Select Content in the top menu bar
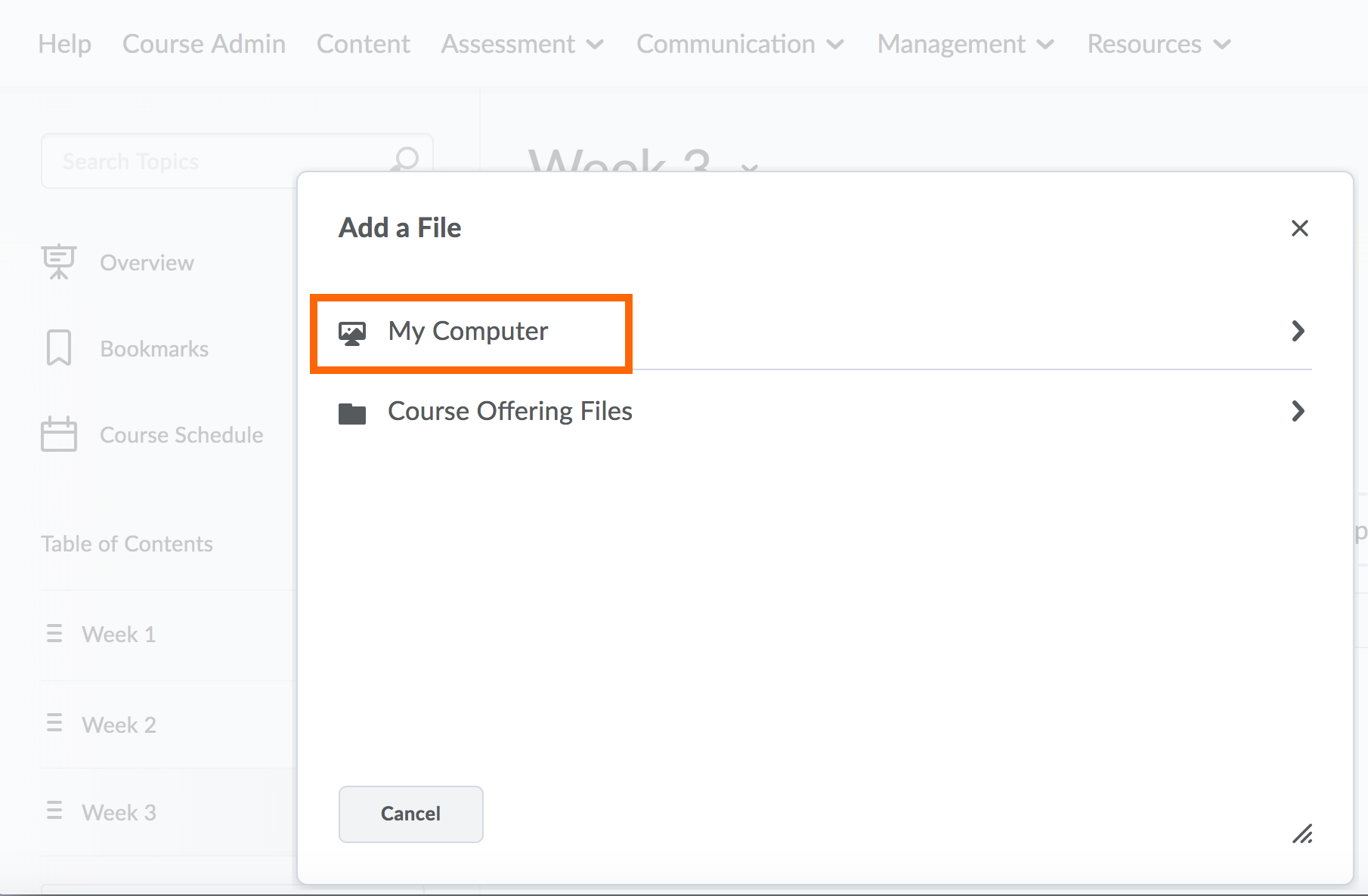The width and height of the screenshot is (1368, 896). [x=364, y=44]
